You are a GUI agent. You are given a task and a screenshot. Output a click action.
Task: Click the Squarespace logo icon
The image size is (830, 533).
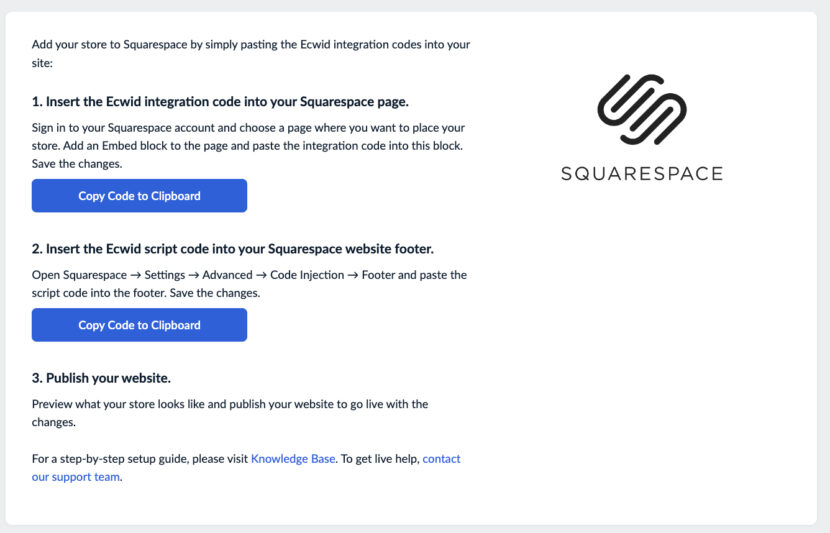coord(641,111)
